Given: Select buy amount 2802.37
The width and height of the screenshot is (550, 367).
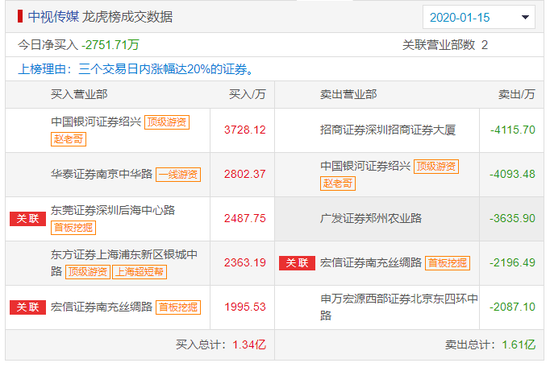Looking at the screenshot, I should tap(245, 174).
